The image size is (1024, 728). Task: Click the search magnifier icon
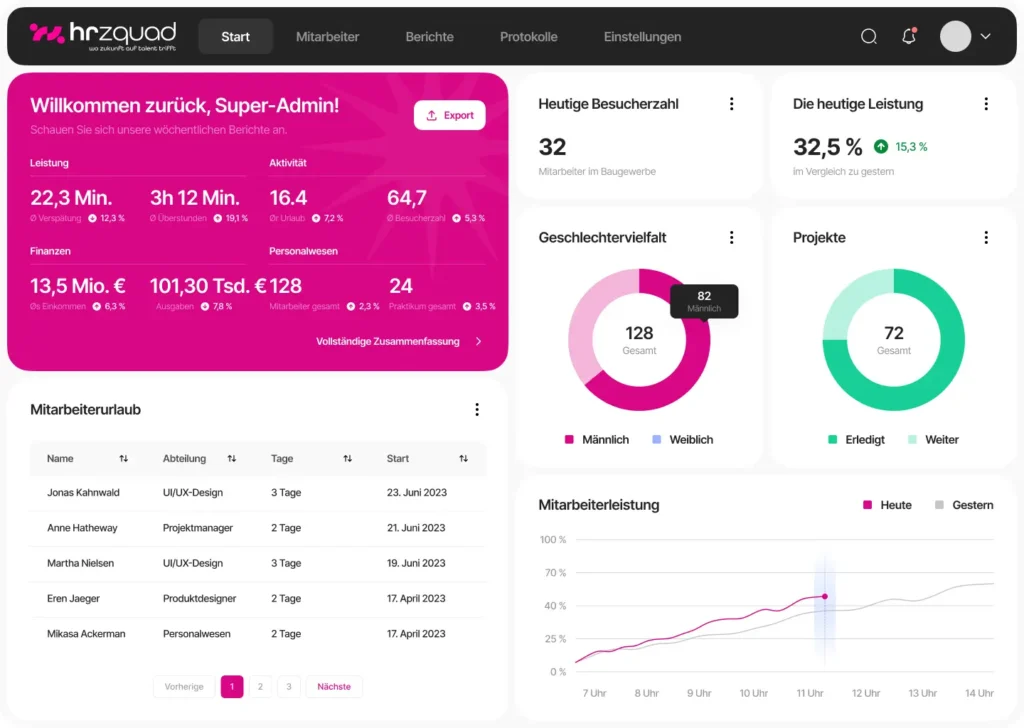coord(869,37)
